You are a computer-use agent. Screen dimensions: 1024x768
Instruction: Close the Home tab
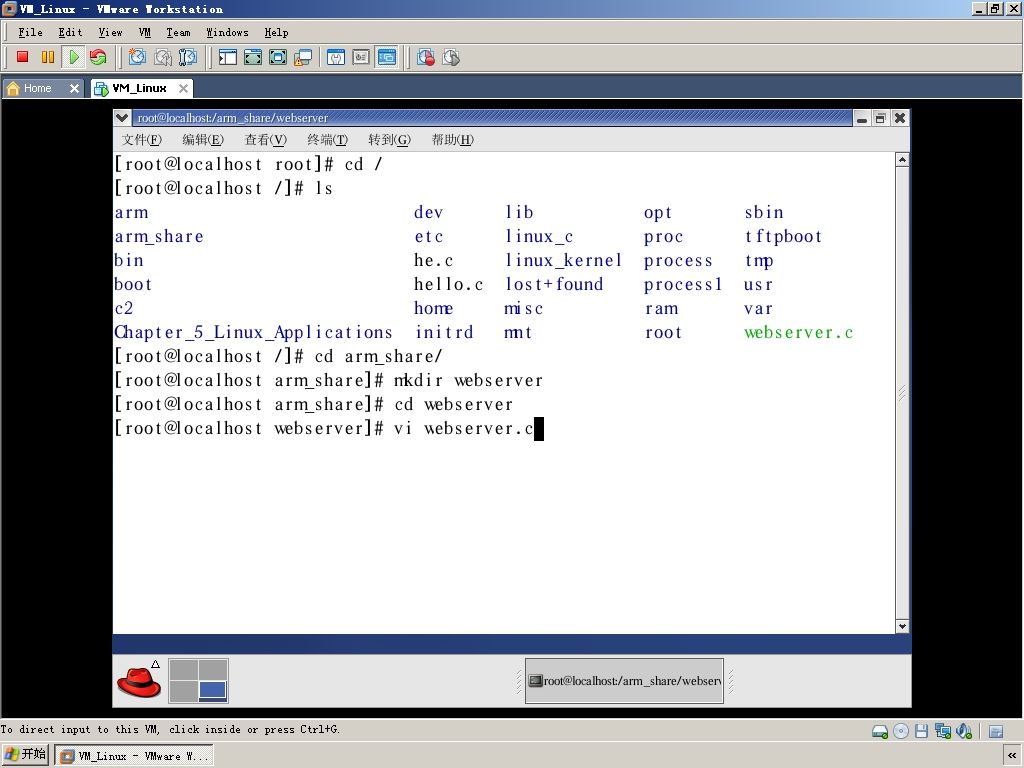tap(74, 88)
